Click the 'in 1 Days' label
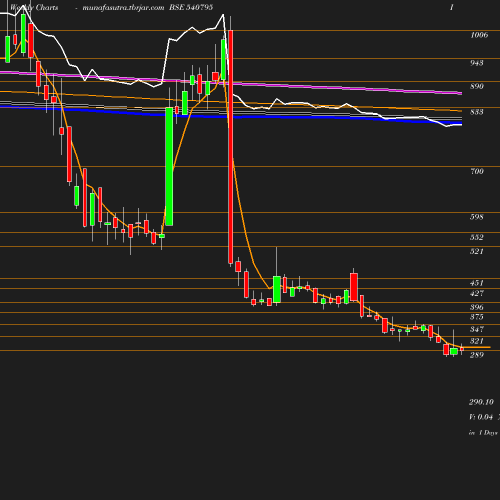The image size is (500, 500). pyautogui.click(x=483, y=433)
